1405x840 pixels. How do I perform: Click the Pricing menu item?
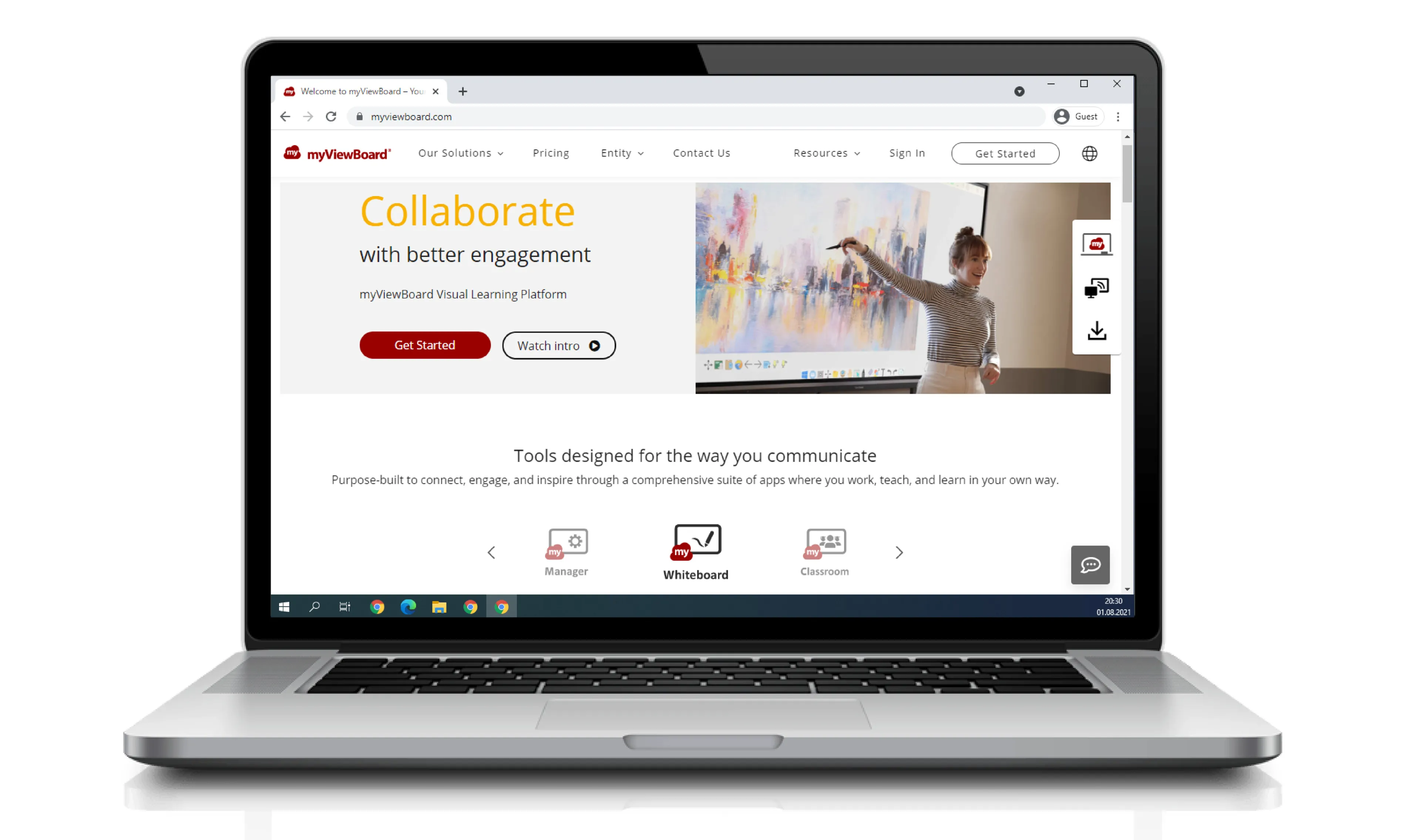tap(551, 153)
